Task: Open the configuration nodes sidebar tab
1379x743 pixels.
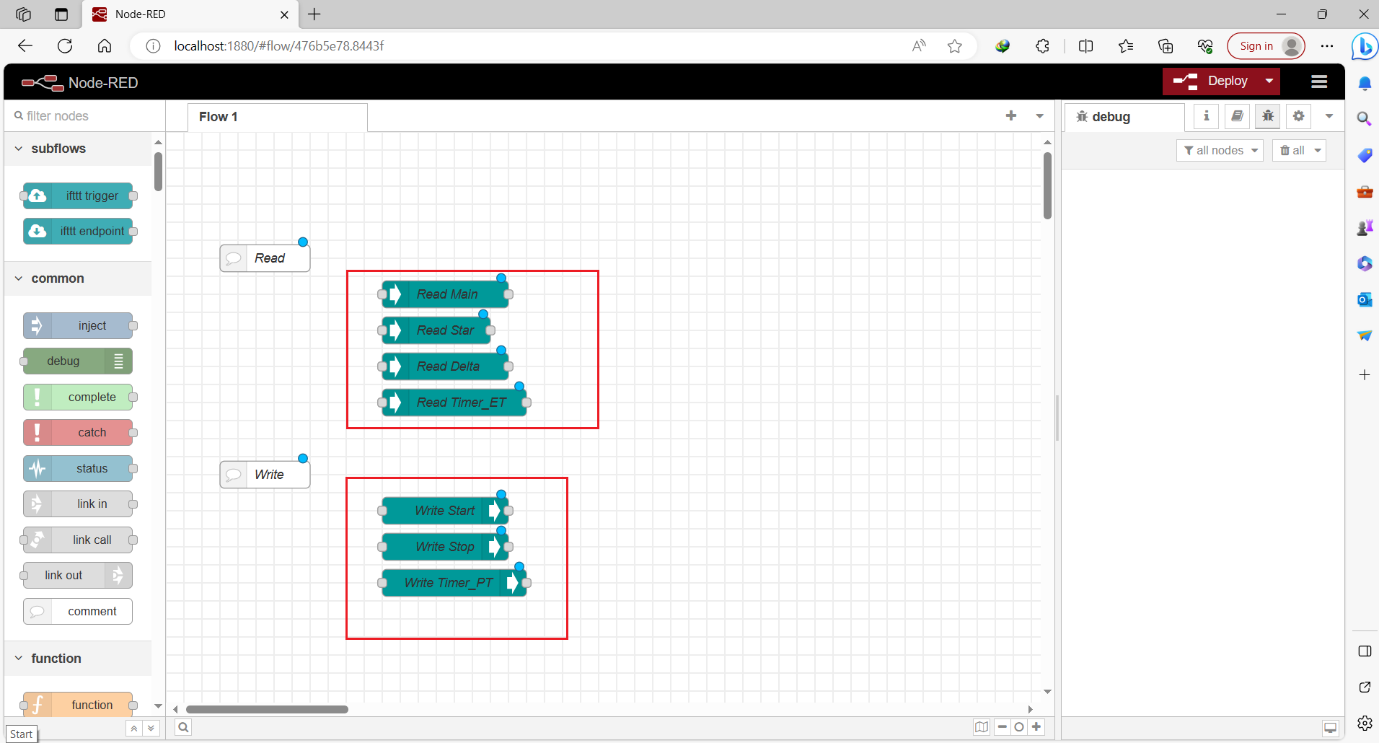Action: click(x=1298, y=116)
